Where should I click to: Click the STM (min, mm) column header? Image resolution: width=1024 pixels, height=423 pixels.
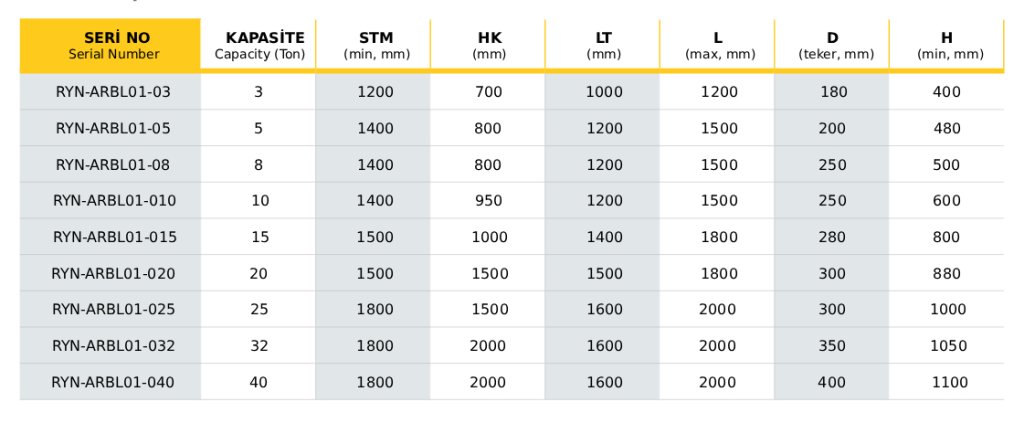pos(374,45)
